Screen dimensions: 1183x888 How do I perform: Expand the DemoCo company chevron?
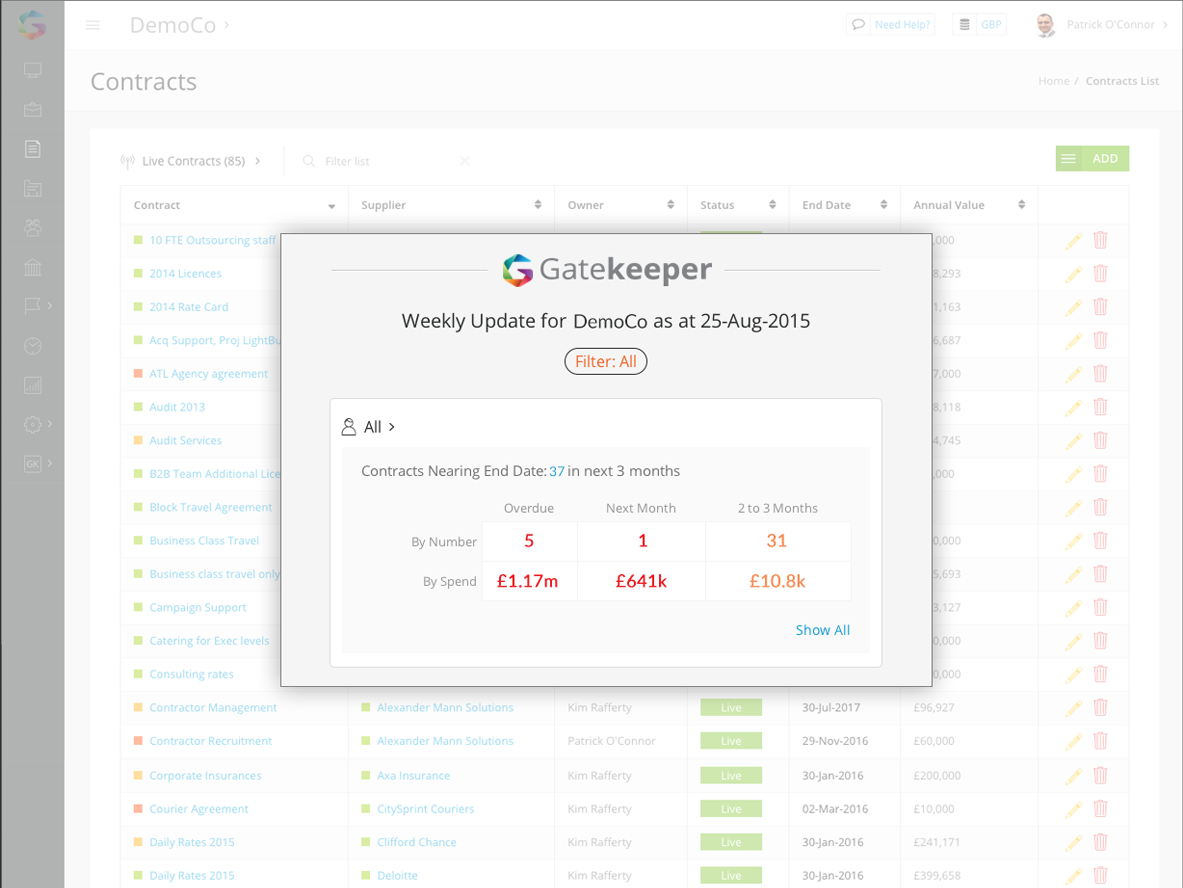click(226, 25)
